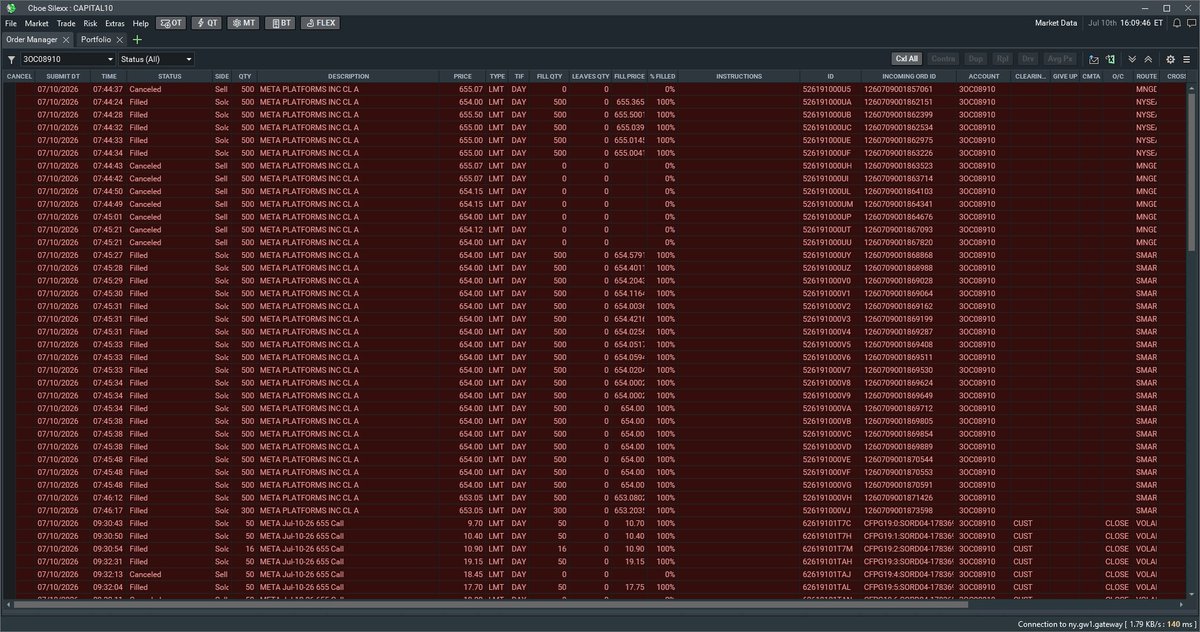Open the Market menu
Image resolution: width=1200 pixels, height=632 pixels.
(x=37, y=22)
